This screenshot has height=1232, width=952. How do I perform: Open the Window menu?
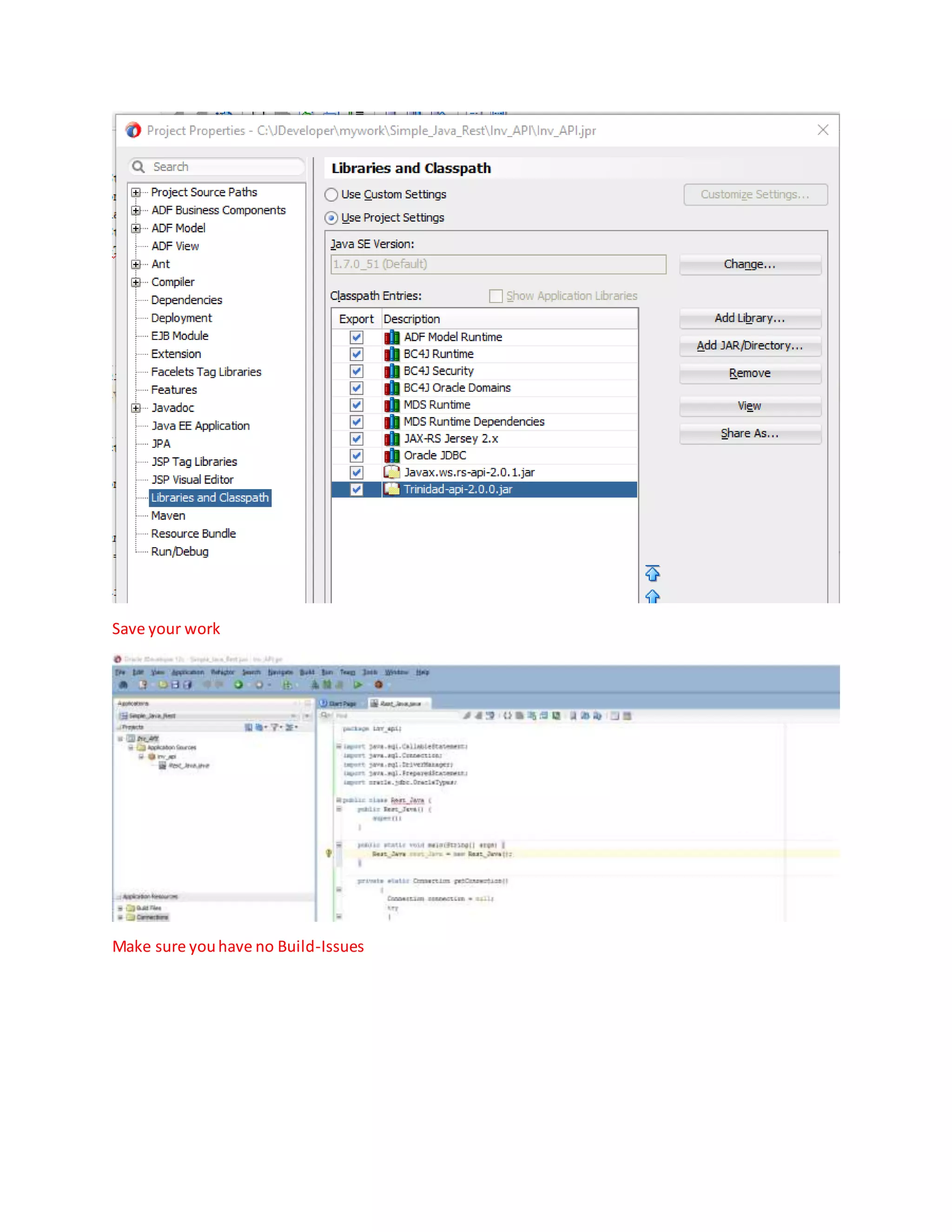coord(397,672)
